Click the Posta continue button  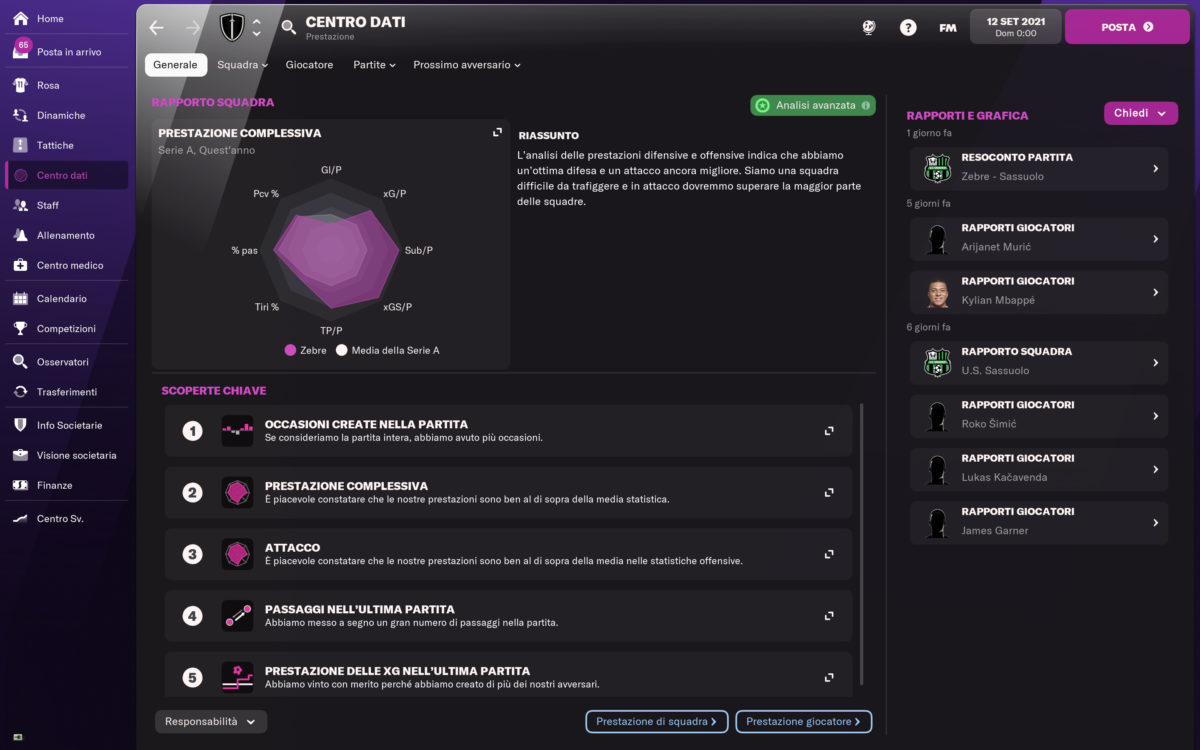click(1126, 27)
